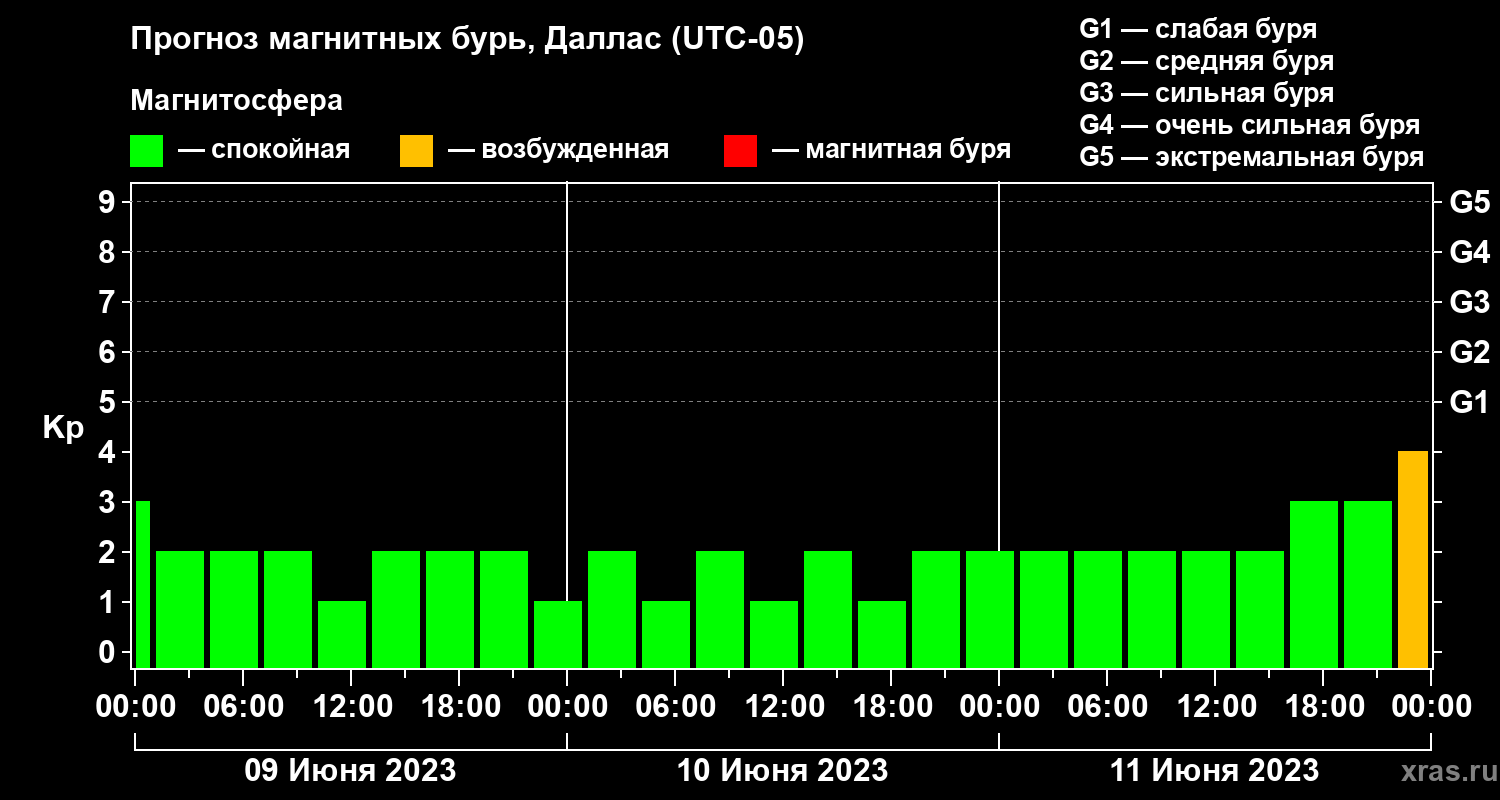Click the green Kp 3 bar beside the orange bar

(1368, 584)
